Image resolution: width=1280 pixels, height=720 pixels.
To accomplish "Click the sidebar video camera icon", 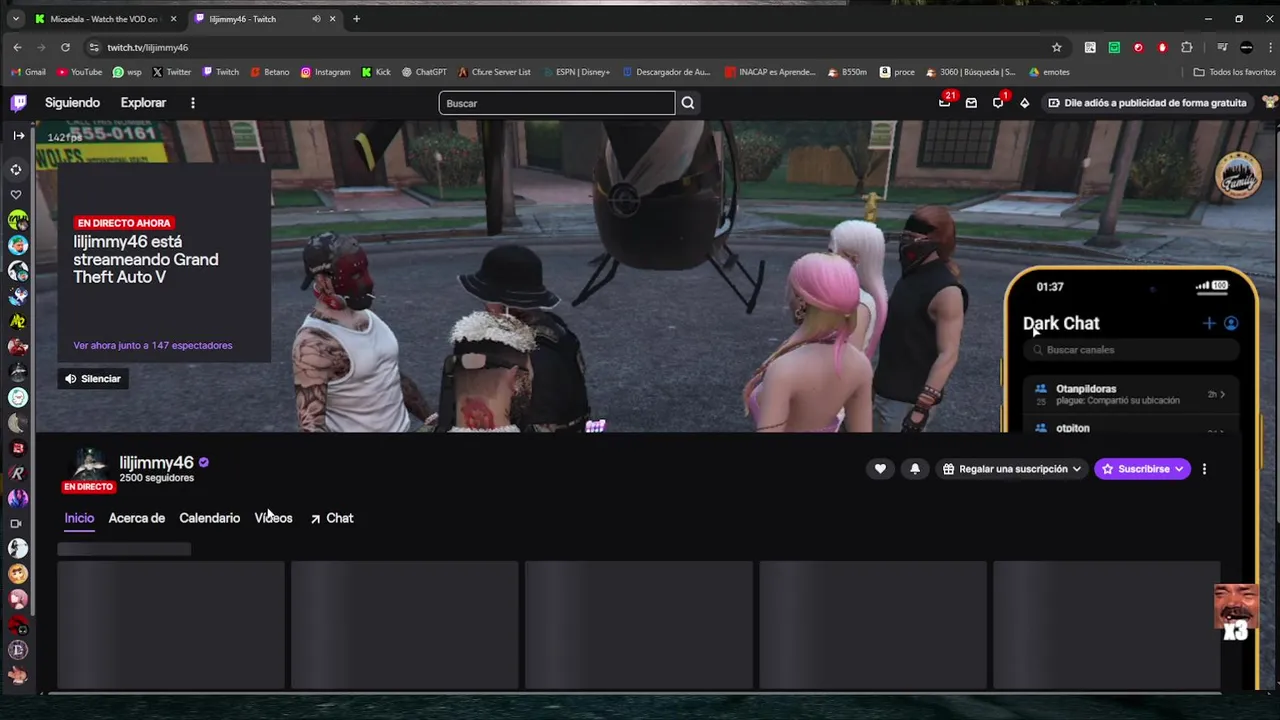I will coord(16,523).
